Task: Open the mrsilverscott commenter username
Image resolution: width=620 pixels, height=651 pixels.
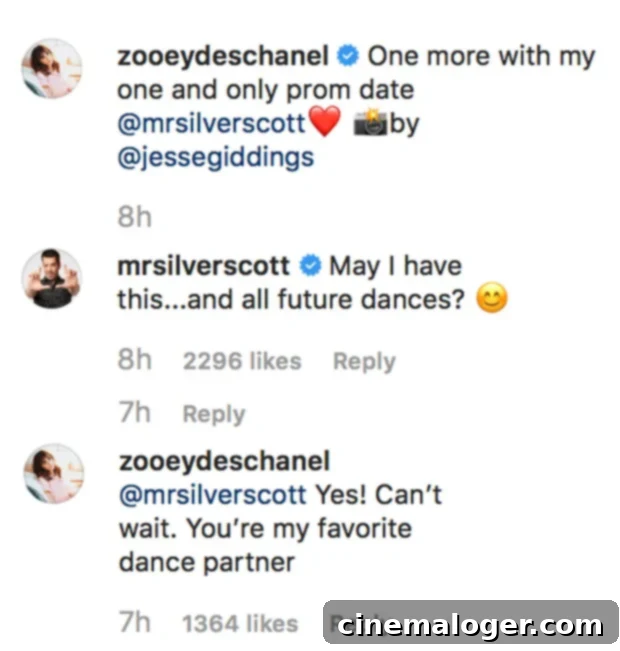Action: click(203, 267)
